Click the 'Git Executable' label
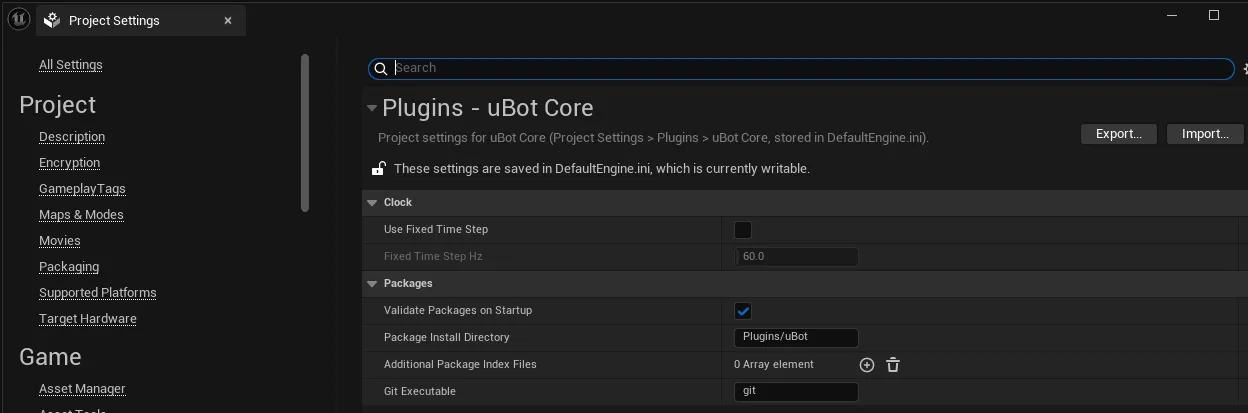The height and width of the screenshot is (413, 1248). pos(420,392)
